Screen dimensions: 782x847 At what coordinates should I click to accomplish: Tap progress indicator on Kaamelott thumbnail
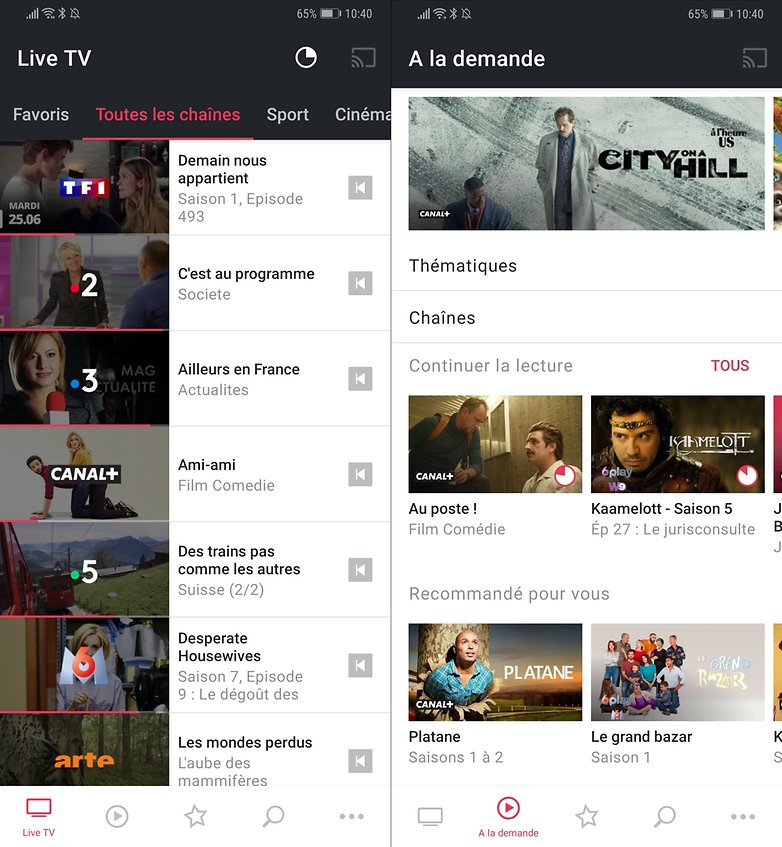click(747, 476)
